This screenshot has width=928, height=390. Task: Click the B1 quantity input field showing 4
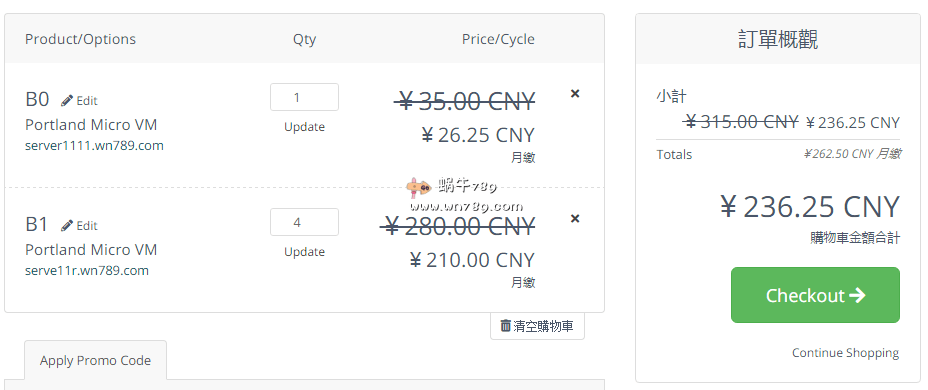coord(304,222)
